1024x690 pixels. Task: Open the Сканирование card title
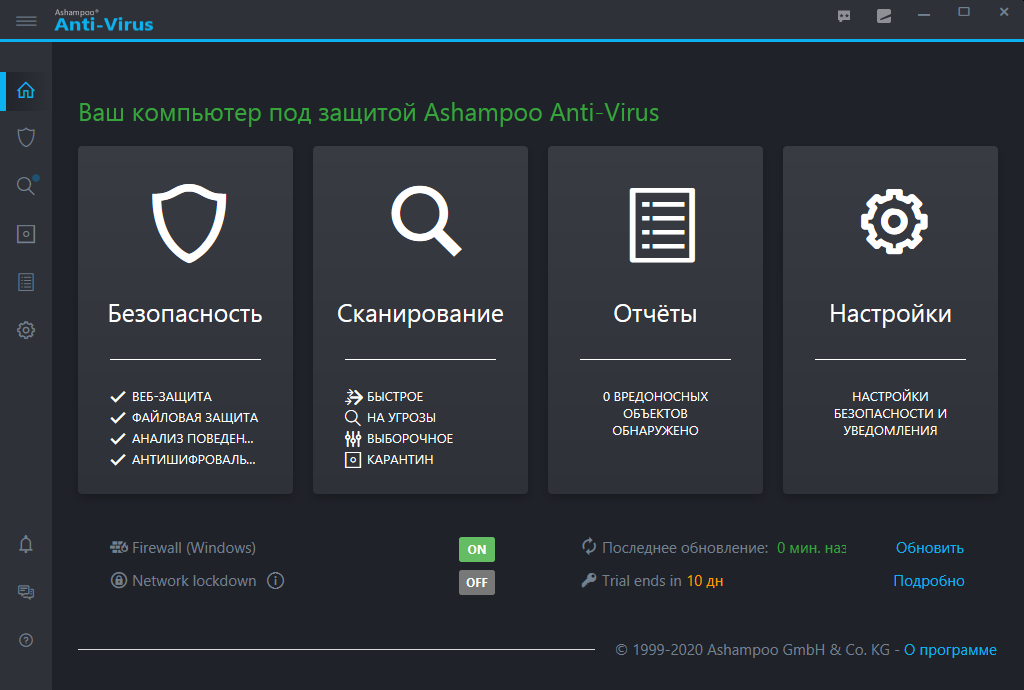tap(420, 314)
